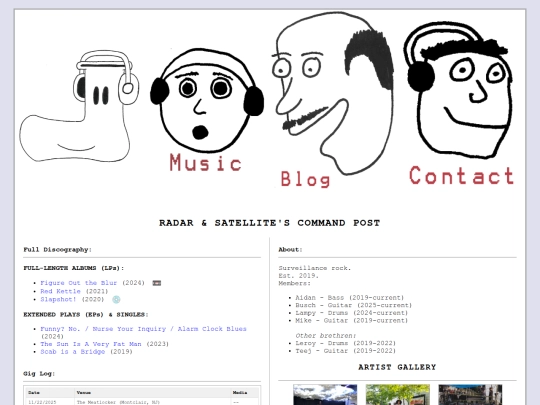Image resolution: width=540 pixels, height=405 pixels.
Task: Click the Radar & Satellite's Command Post heading
Action: coord(270,223)
